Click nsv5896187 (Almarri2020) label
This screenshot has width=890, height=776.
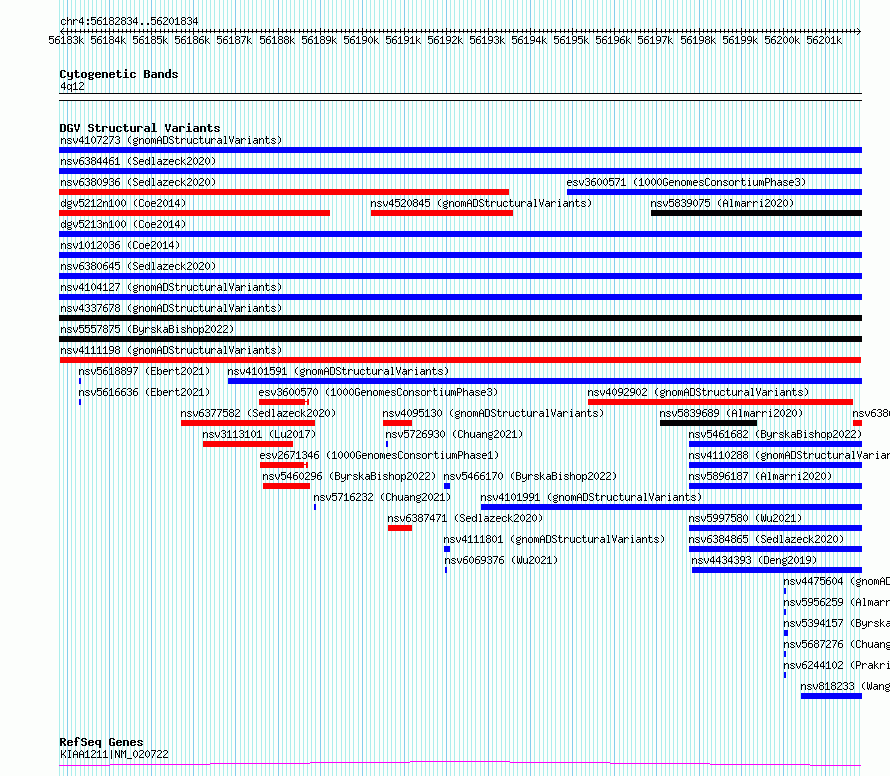pyautogui.click(x=760, y=476)
